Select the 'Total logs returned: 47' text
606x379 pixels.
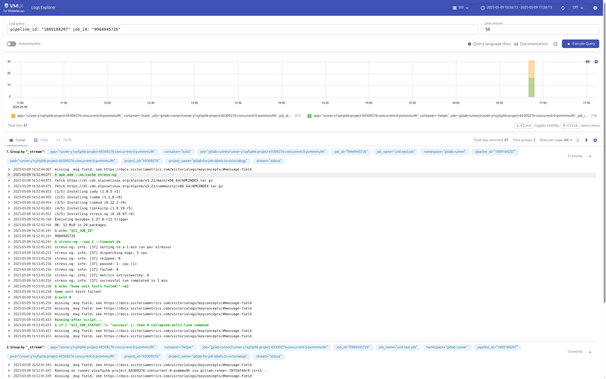(491, 140)
